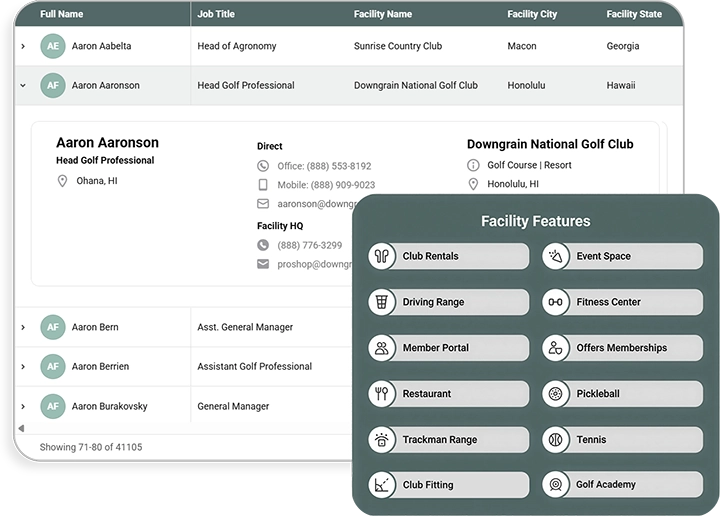Click the Tennis ball icon
The height and width of the screenshot is (516, 720).
pyautogui.click(x=556, y=440)
